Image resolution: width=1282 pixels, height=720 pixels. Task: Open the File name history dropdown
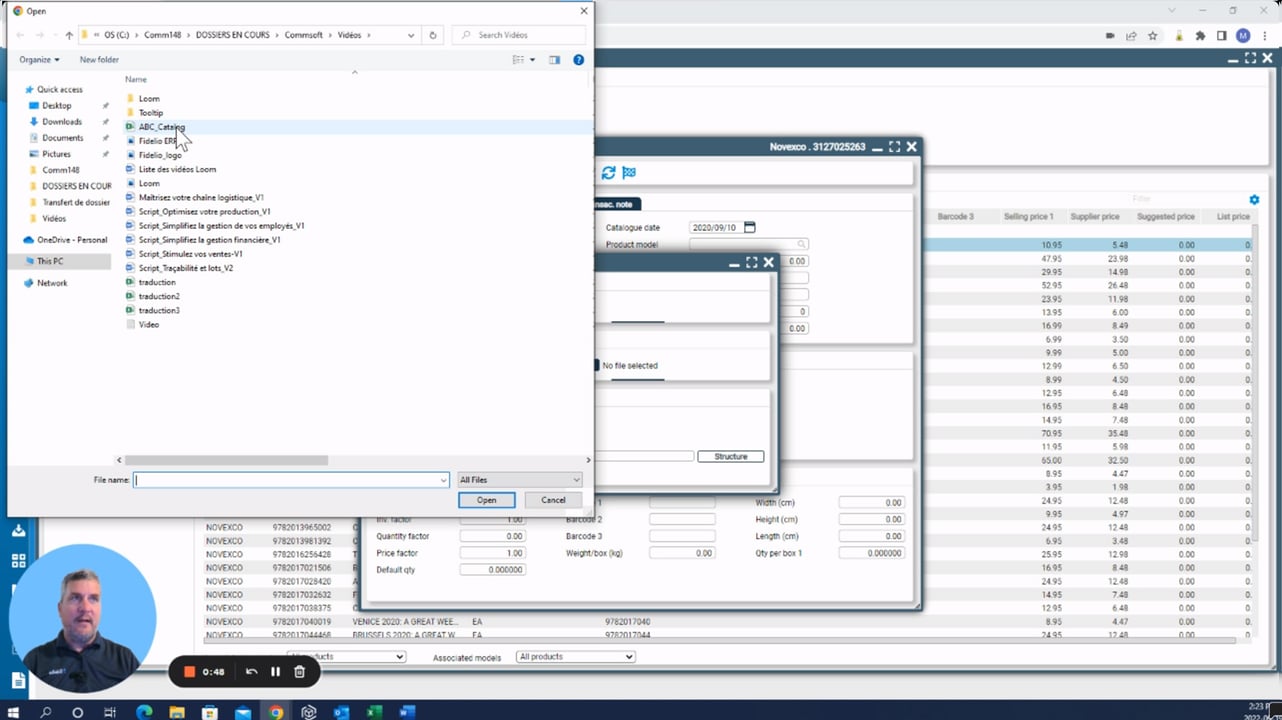(x=443, y=480)
